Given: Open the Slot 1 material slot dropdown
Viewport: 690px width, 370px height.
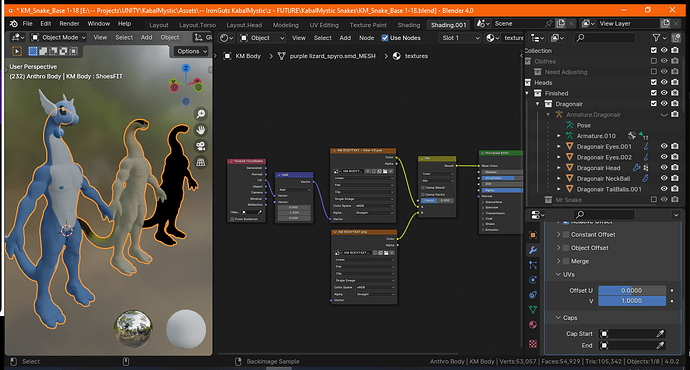Looking at the screenshot, I should pyautogui.click(x=460, y=38).
